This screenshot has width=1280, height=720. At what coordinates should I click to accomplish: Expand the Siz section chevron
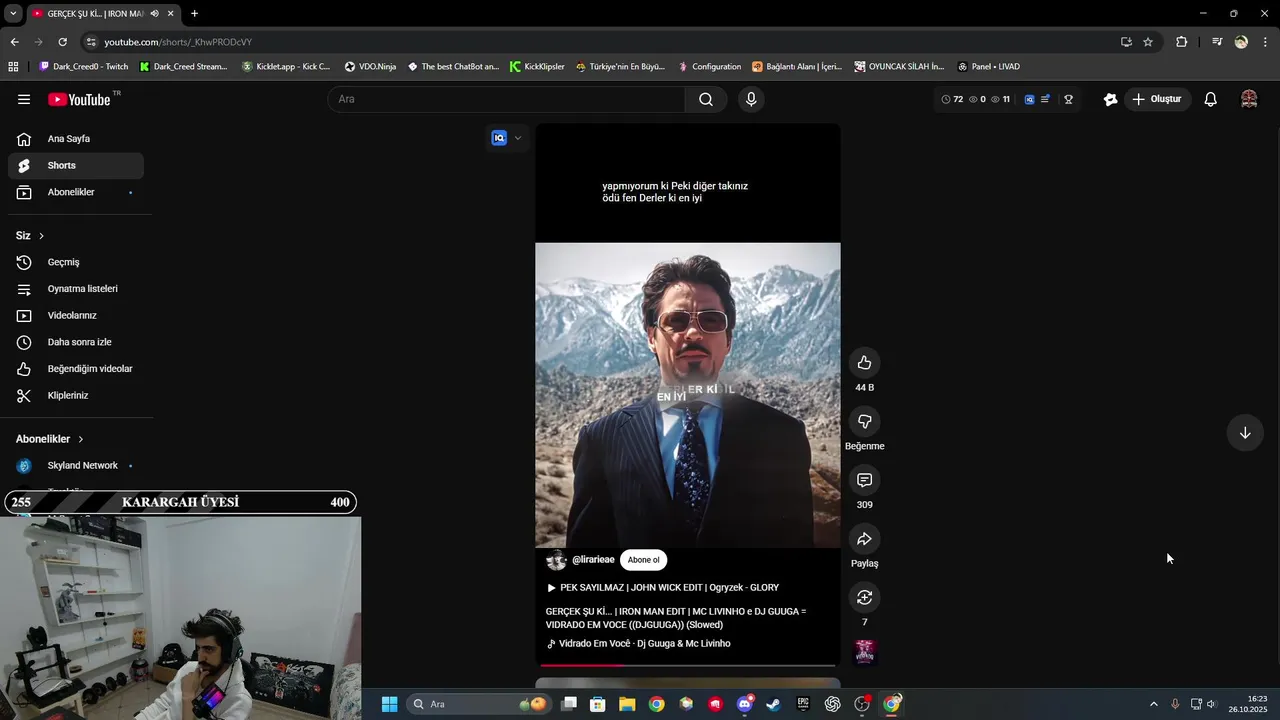click(x=41, y=236)
